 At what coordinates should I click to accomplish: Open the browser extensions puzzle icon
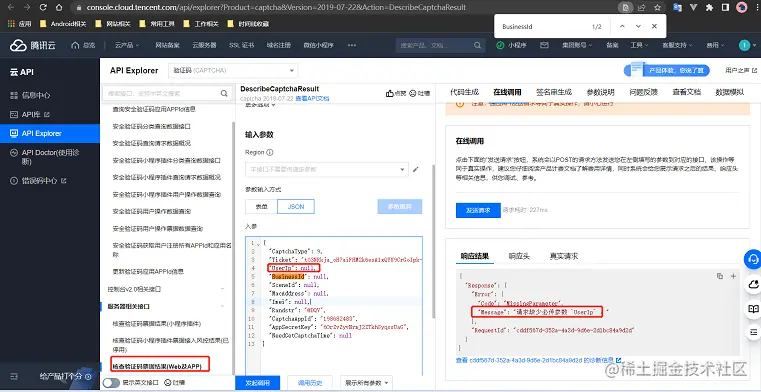click(x=710, y=7)
